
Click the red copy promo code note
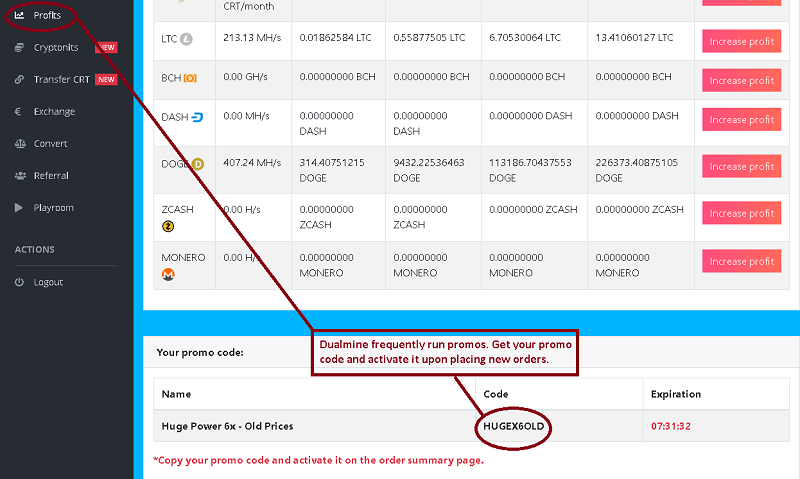318,461
